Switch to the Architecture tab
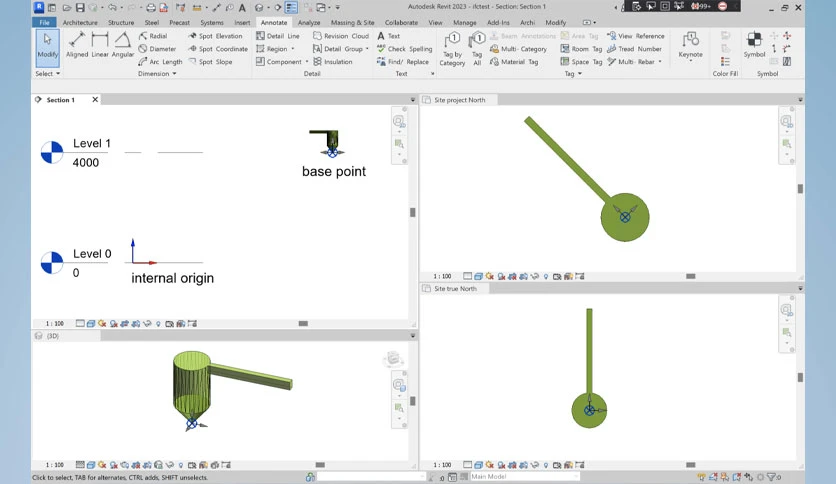 point(80,22)
